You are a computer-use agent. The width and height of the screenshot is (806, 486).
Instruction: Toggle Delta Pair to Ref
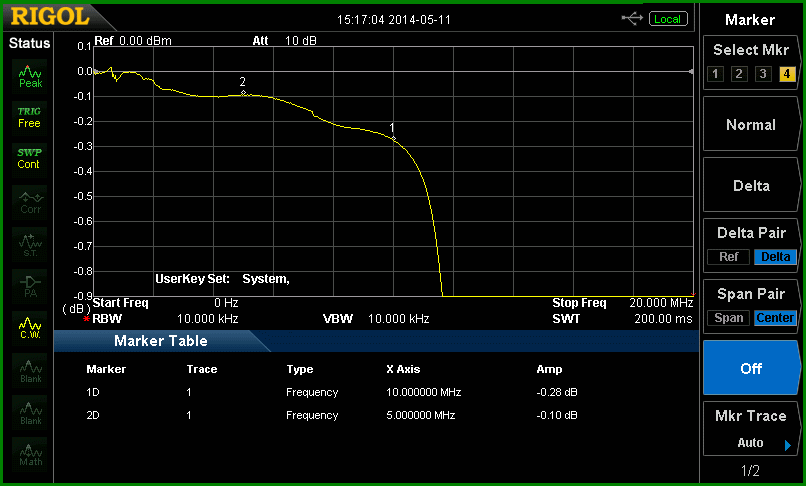pyautogui.click(x=728, y=257)
